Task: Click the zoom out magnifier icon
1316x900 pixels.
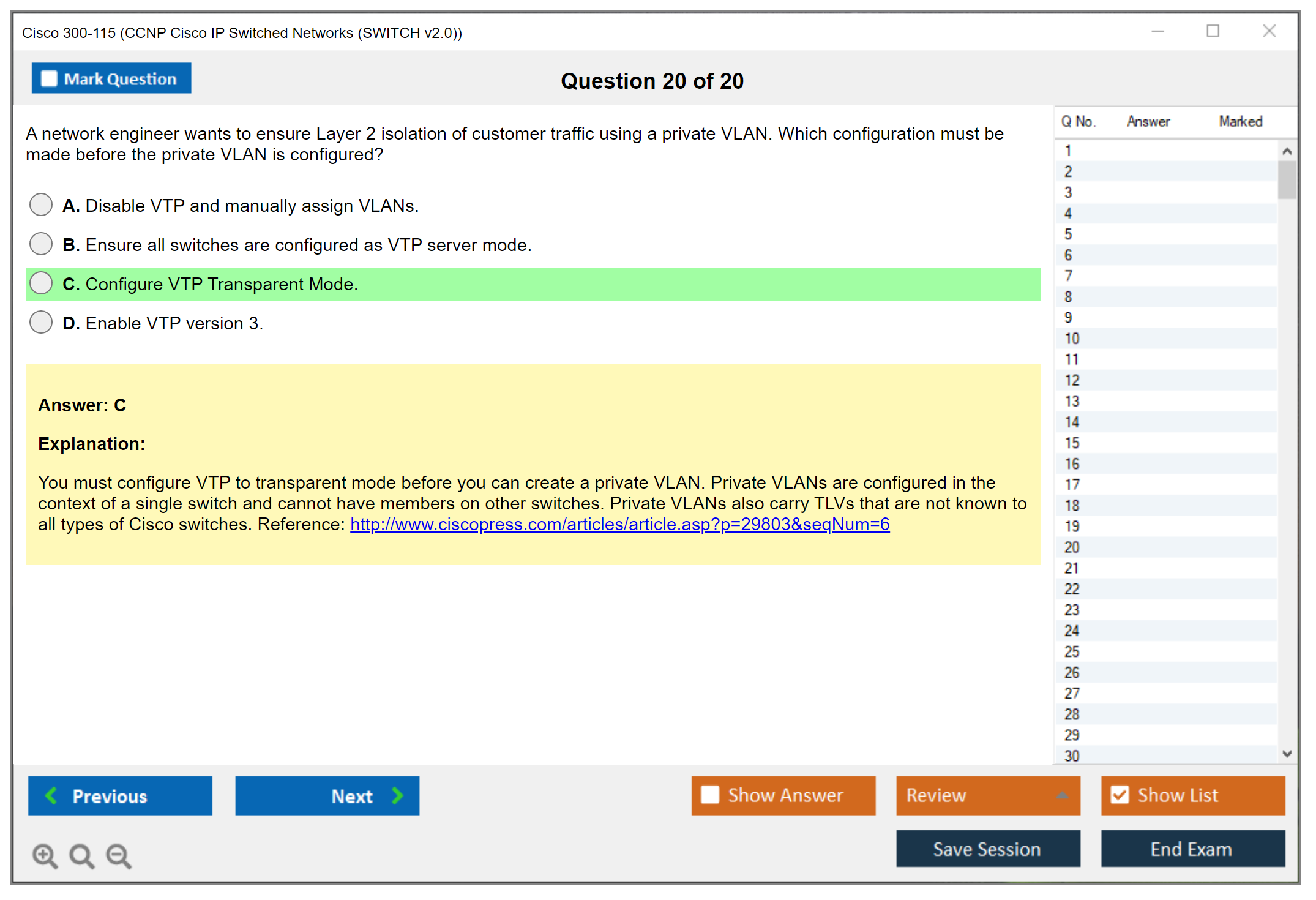Action: coord(118,855)
